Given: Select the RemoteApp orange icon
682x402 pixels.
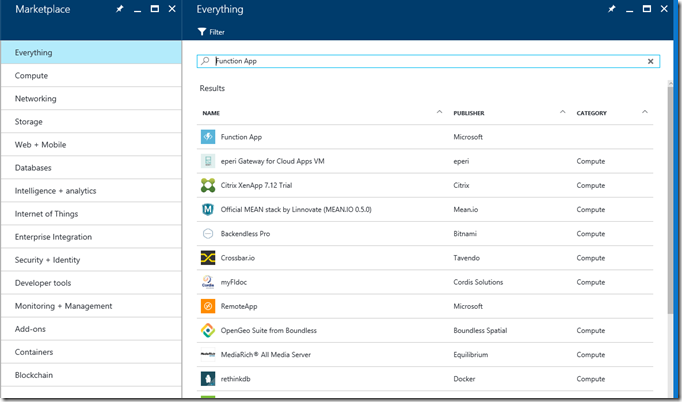Looking at the screenshot, I should coord(208,306).
